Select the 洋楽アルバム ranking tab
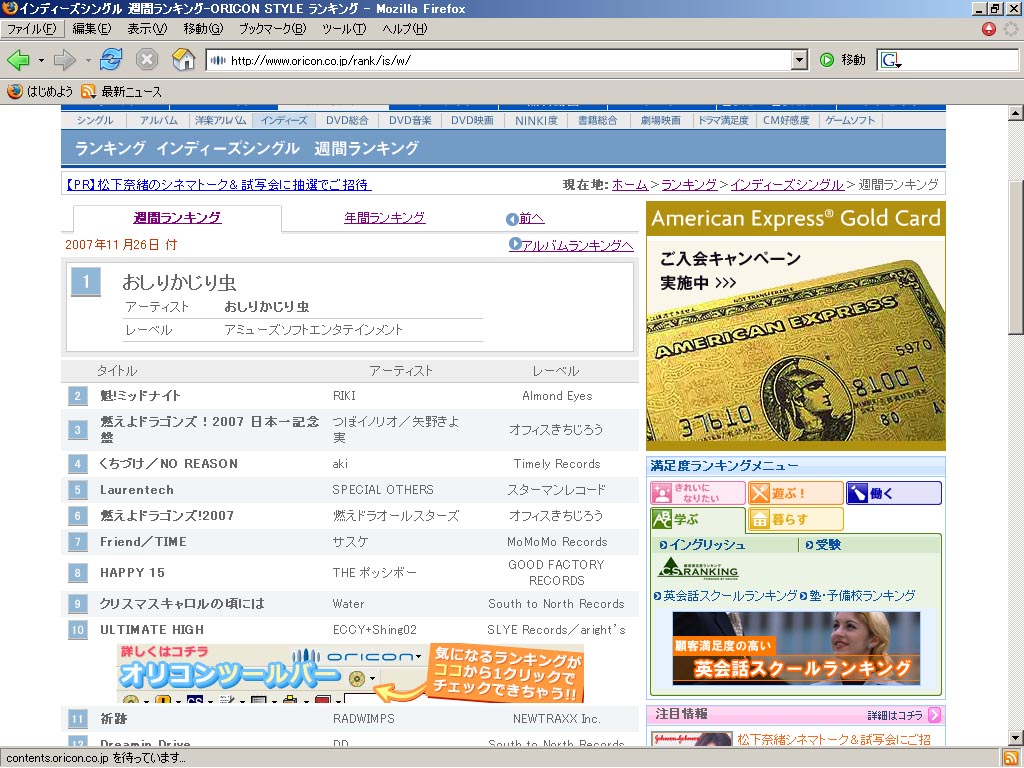1024x768 pixels. pos(221,120)
